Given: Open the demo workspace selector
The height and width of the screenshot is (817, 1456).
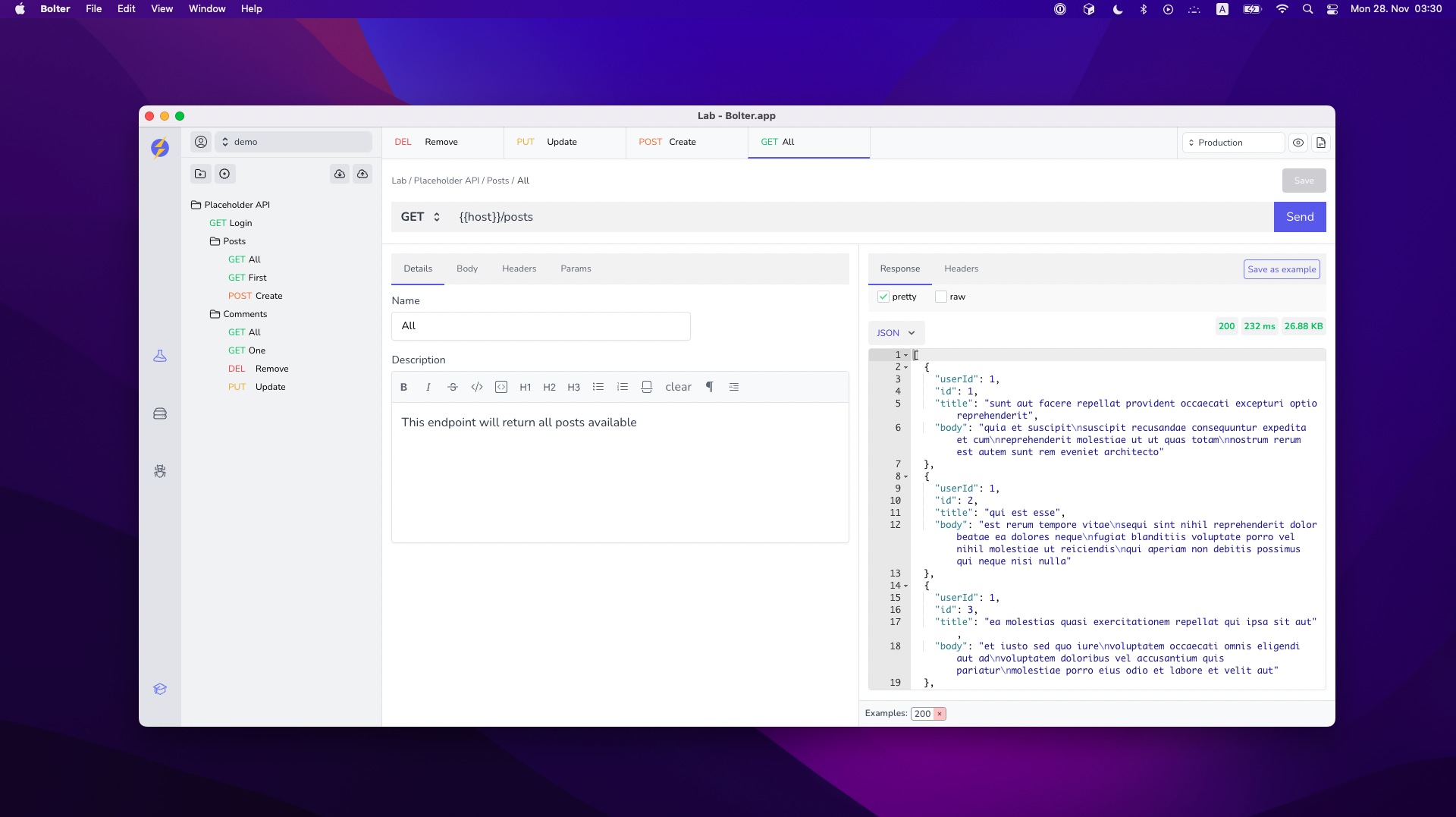Looking at the screenshot, I should [293, 142].
